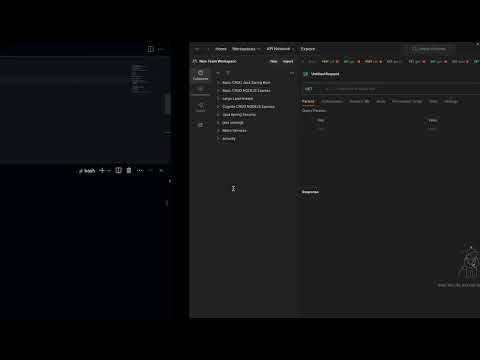The image size is (480, 360).
Task: Click the close panel icon in VS Code terminal
Action: (x=161, y=171)
